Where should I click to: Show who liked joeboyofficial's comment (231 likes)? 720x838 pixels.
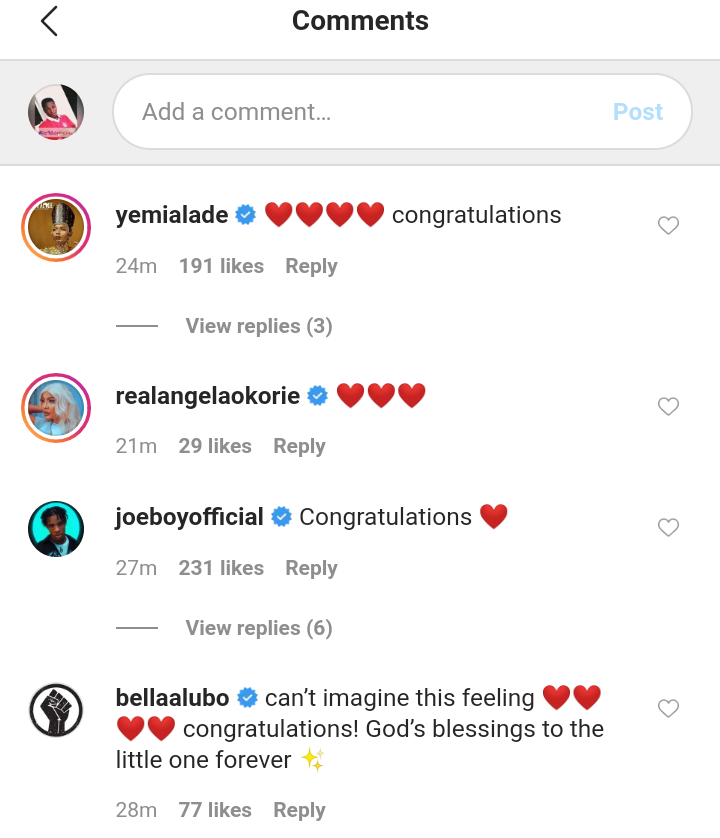(x=221, y=568)
